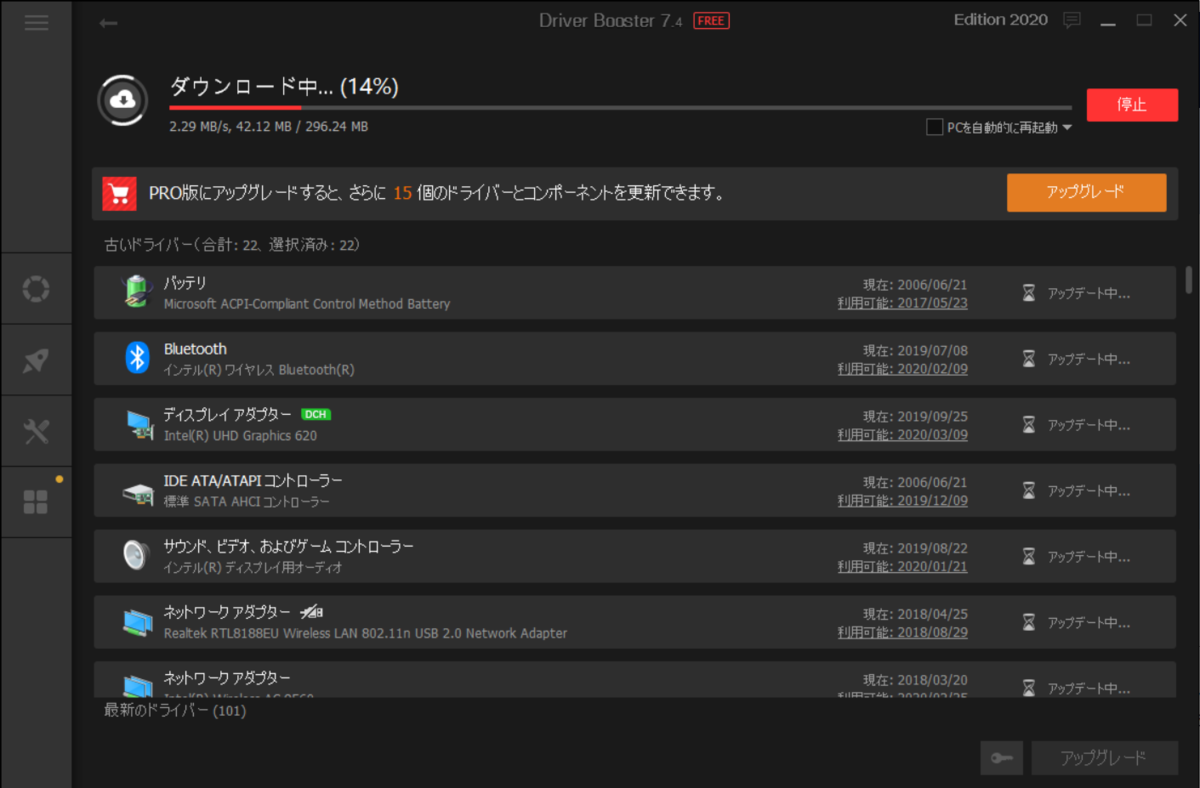Expand the PCを自動的に再起動 dropdown arrow
Screen dimensions: 1200x788
[1067, 128]
